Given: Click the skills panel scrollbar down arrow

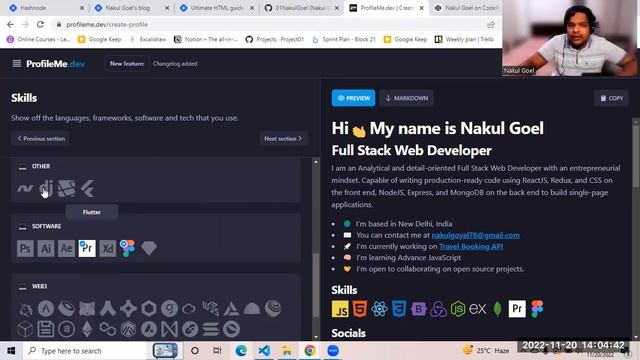Looking at the screenshot, I should pyautogui.click(x=316, y=337).
